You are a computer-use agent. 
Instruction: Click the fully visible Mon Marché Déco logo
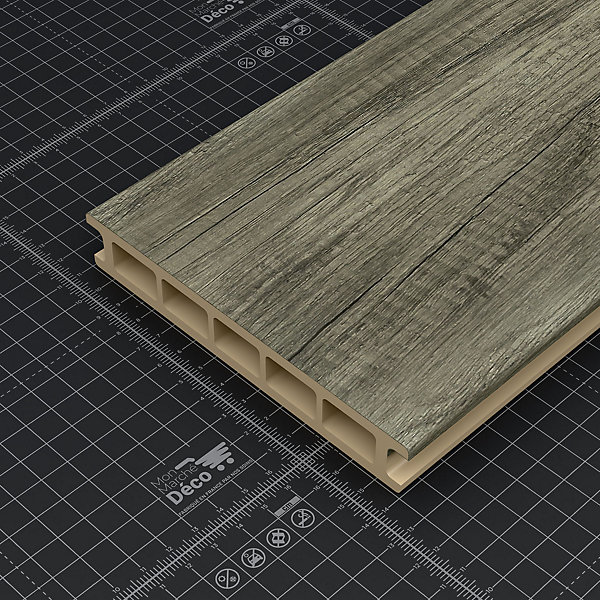(x=192, y=473)
